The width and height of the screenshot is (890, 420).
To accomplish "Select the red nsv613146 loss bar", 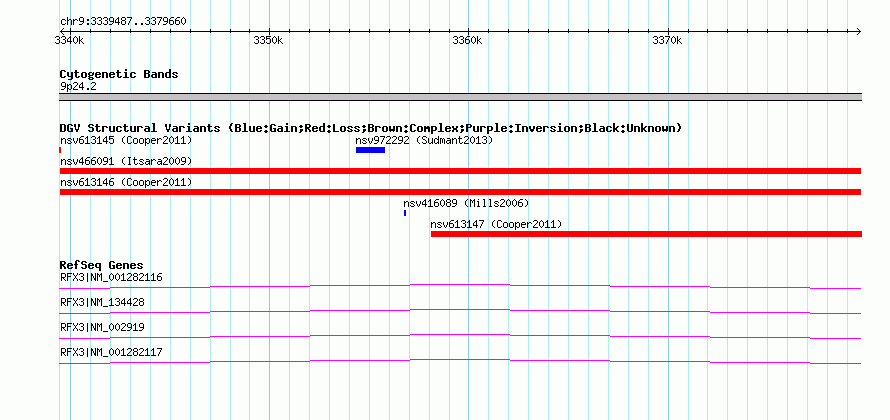I will pos(460,192).
